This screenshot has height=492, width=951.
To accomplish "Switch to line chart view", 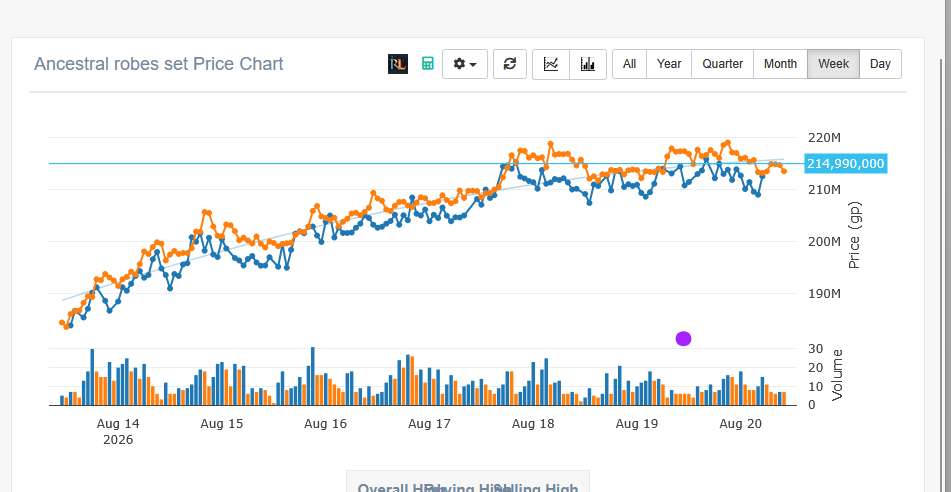I will [551, 64].
